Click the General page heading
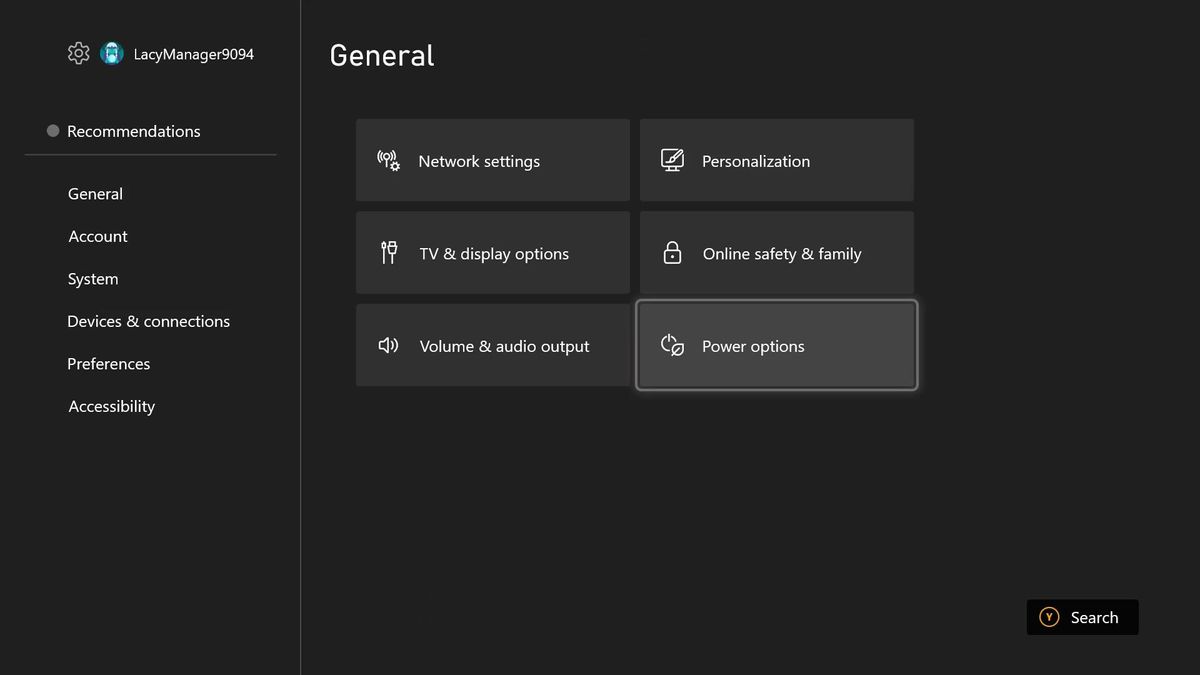Screen dimensions: 1200x675 click(382, 55)
